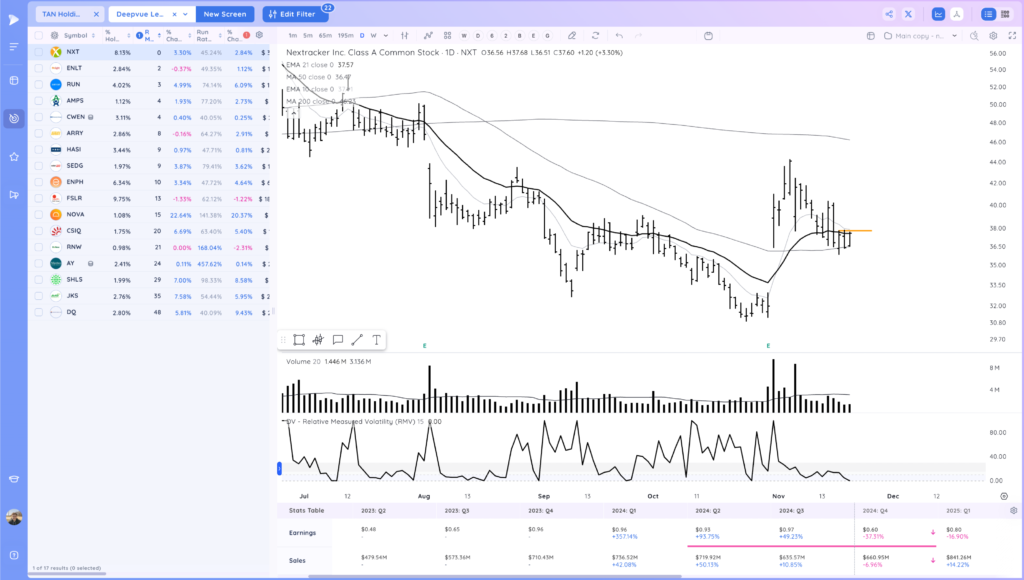Open chart settings gear icon
Screen dimensions: 1024x580
tap(993, 36)
